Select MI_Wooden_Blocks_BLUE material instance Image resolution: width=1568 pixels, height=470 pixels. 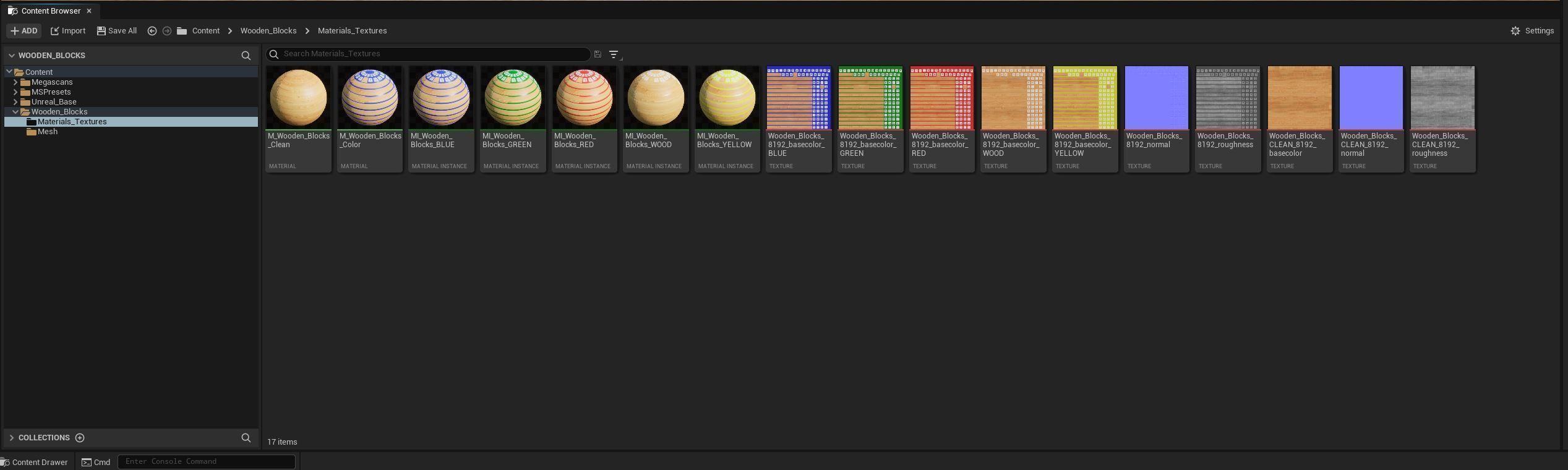(442, 119)
